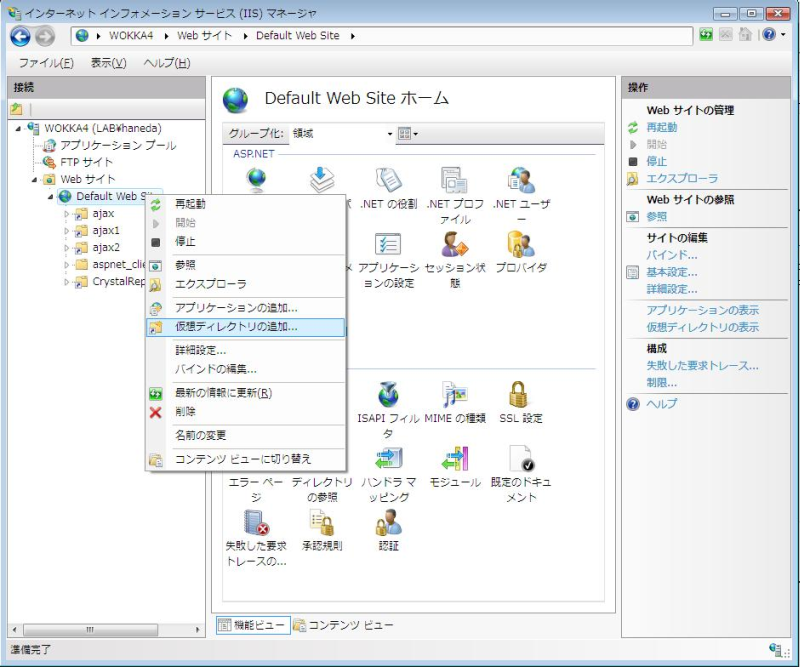Collapse the Default Web Site node
The height and width of the screenshot is (667, 800).
(x=50, y=196)
